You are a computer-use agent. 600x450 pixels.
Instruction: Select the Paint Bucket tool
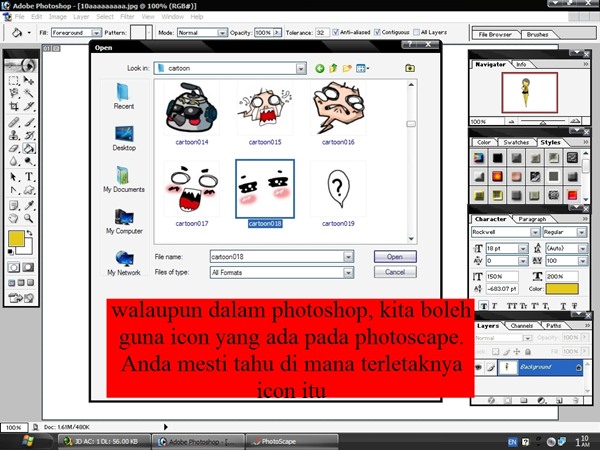point(29,148)
